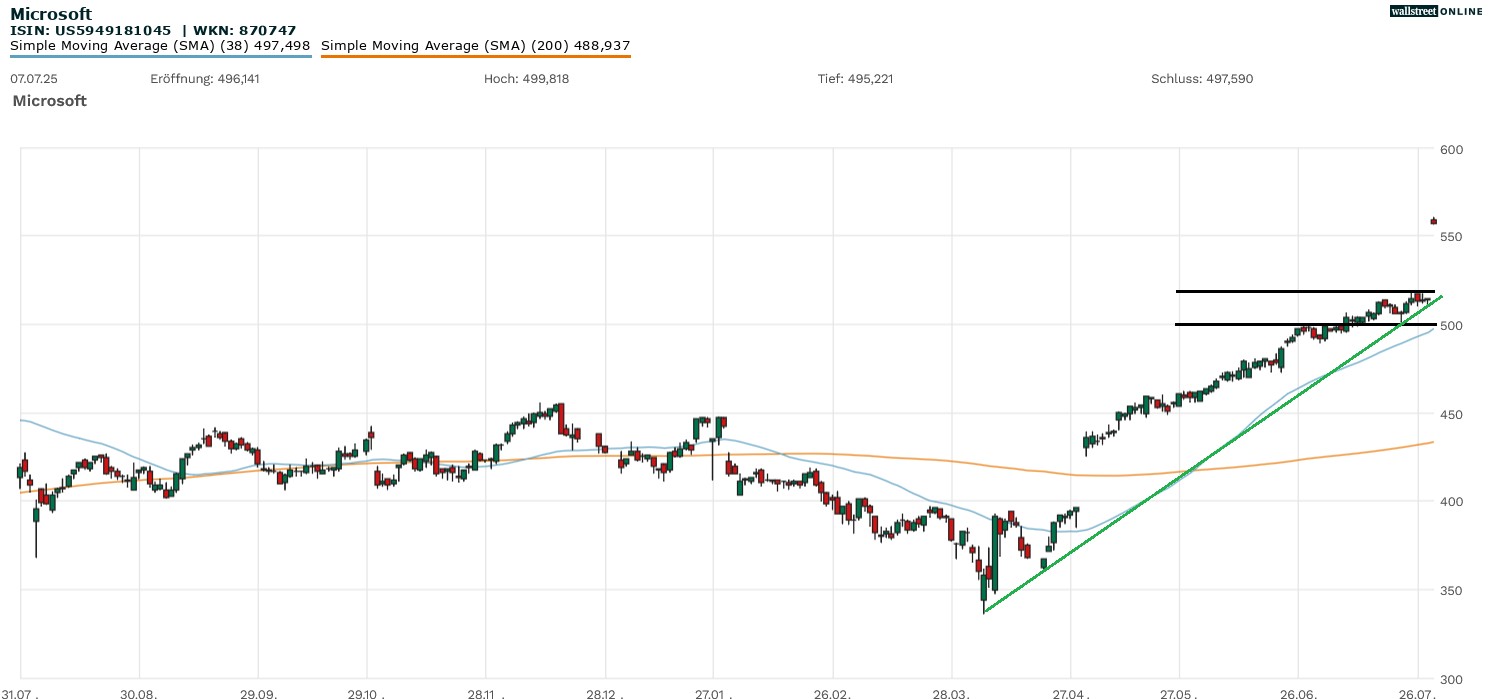Click the 26.02. date axis label

[x=832, y=693]
